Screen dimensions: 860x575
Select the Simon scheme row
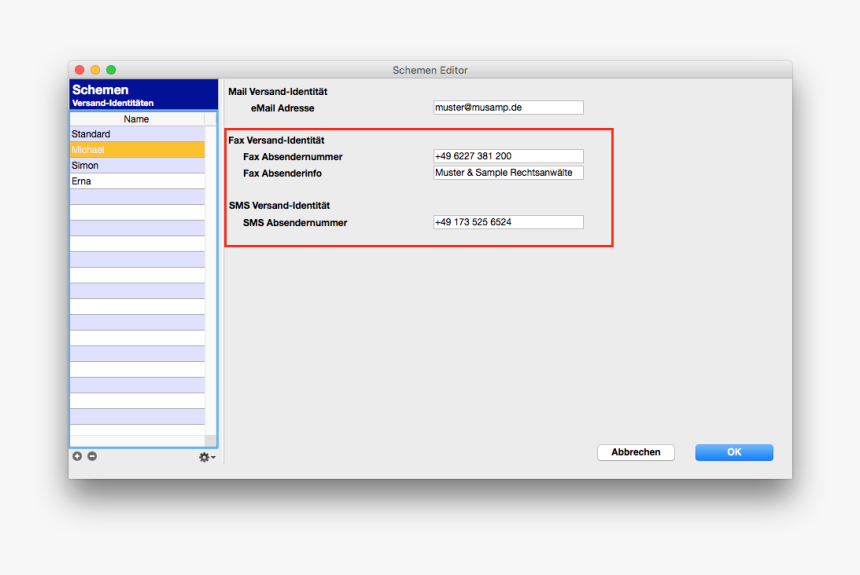pyautogui.click(x=138, y=165)
